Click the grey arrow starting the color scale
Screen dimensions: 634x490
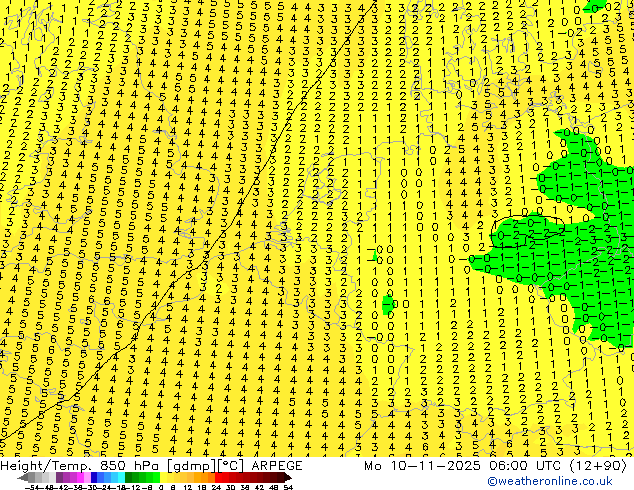[x=23, y=477]
